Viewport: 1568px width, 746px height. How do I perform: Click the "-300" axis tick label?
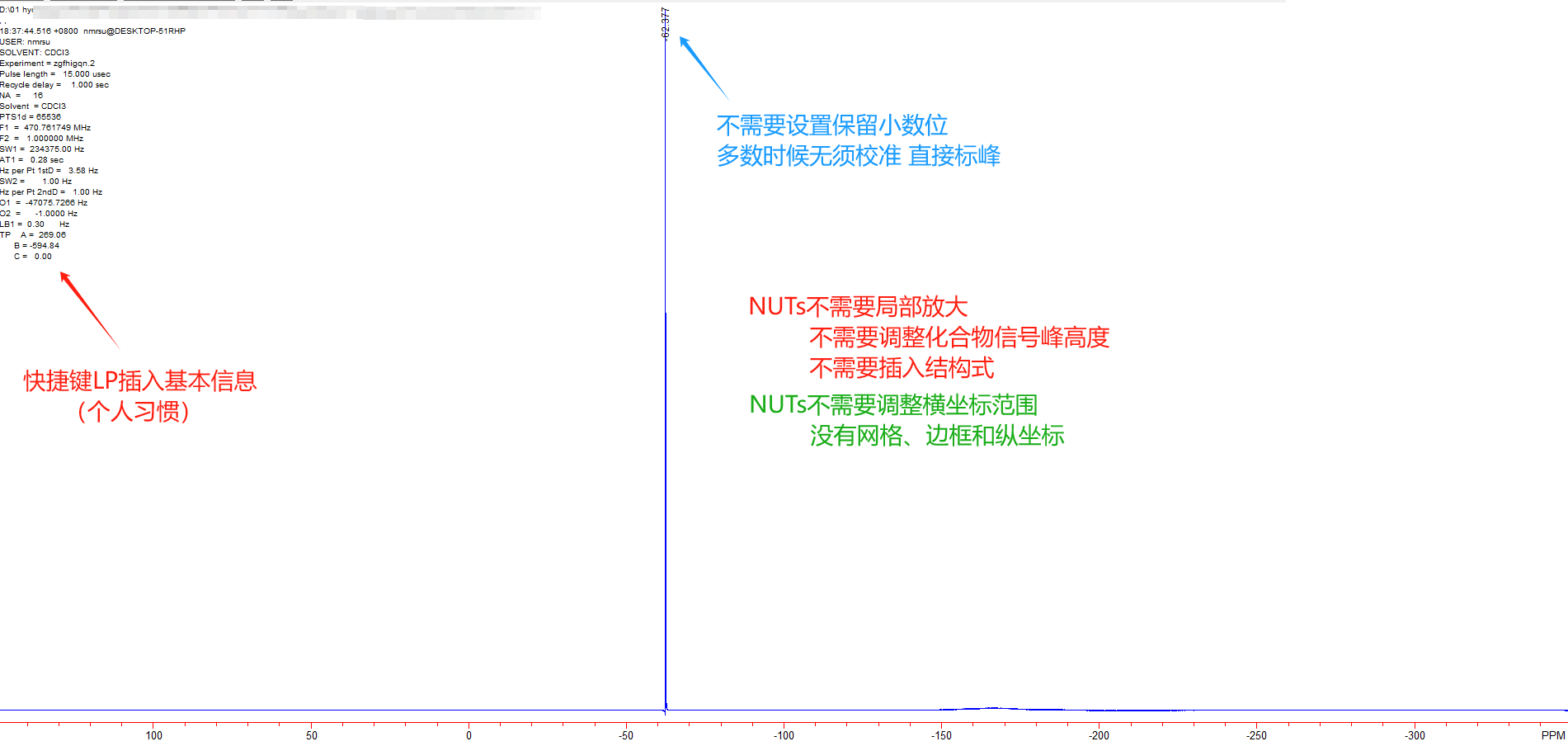[x=1415, y=734]
